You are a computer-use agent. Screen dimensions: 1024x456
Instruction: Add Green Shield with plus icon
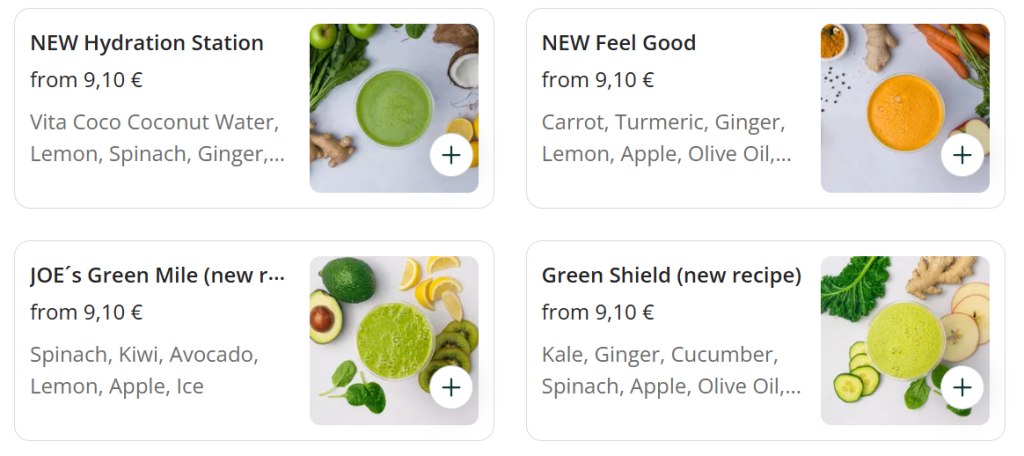[x=962, y=387]
